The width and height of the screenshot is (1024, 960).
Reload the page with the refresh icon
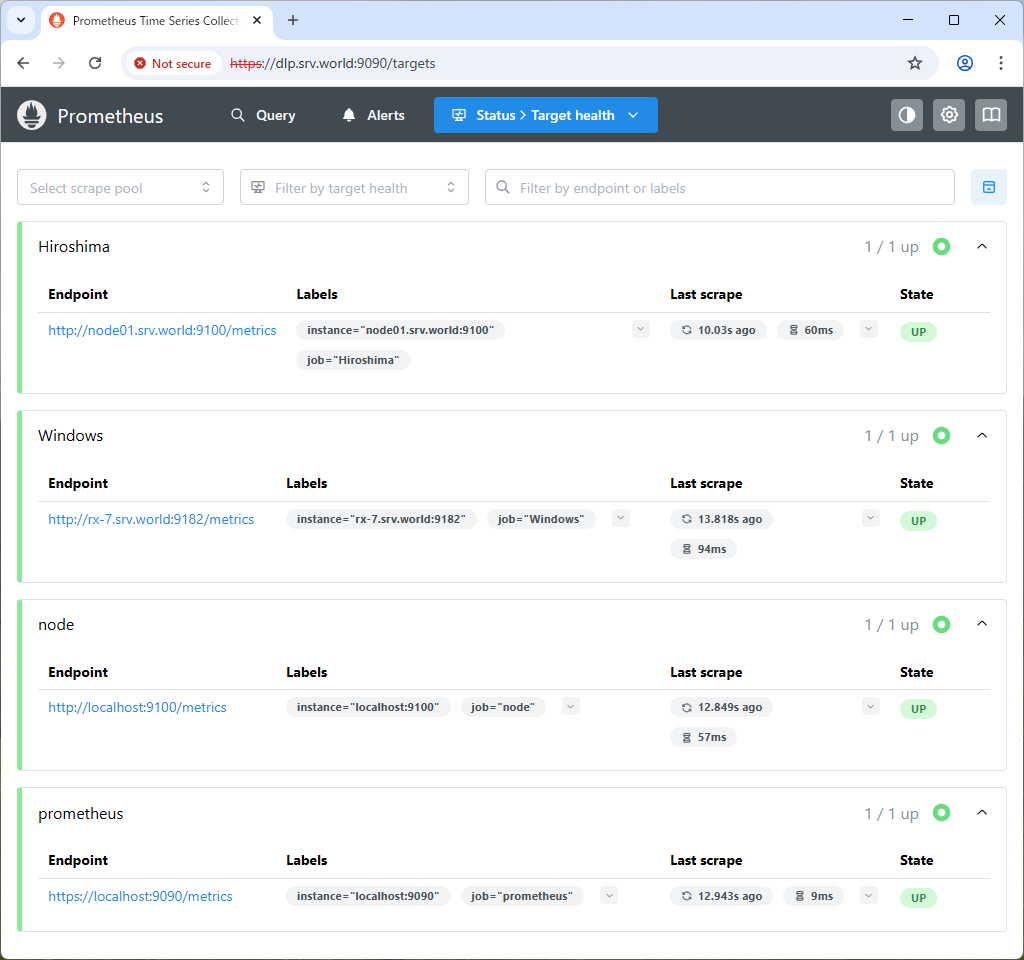[95, 63]
